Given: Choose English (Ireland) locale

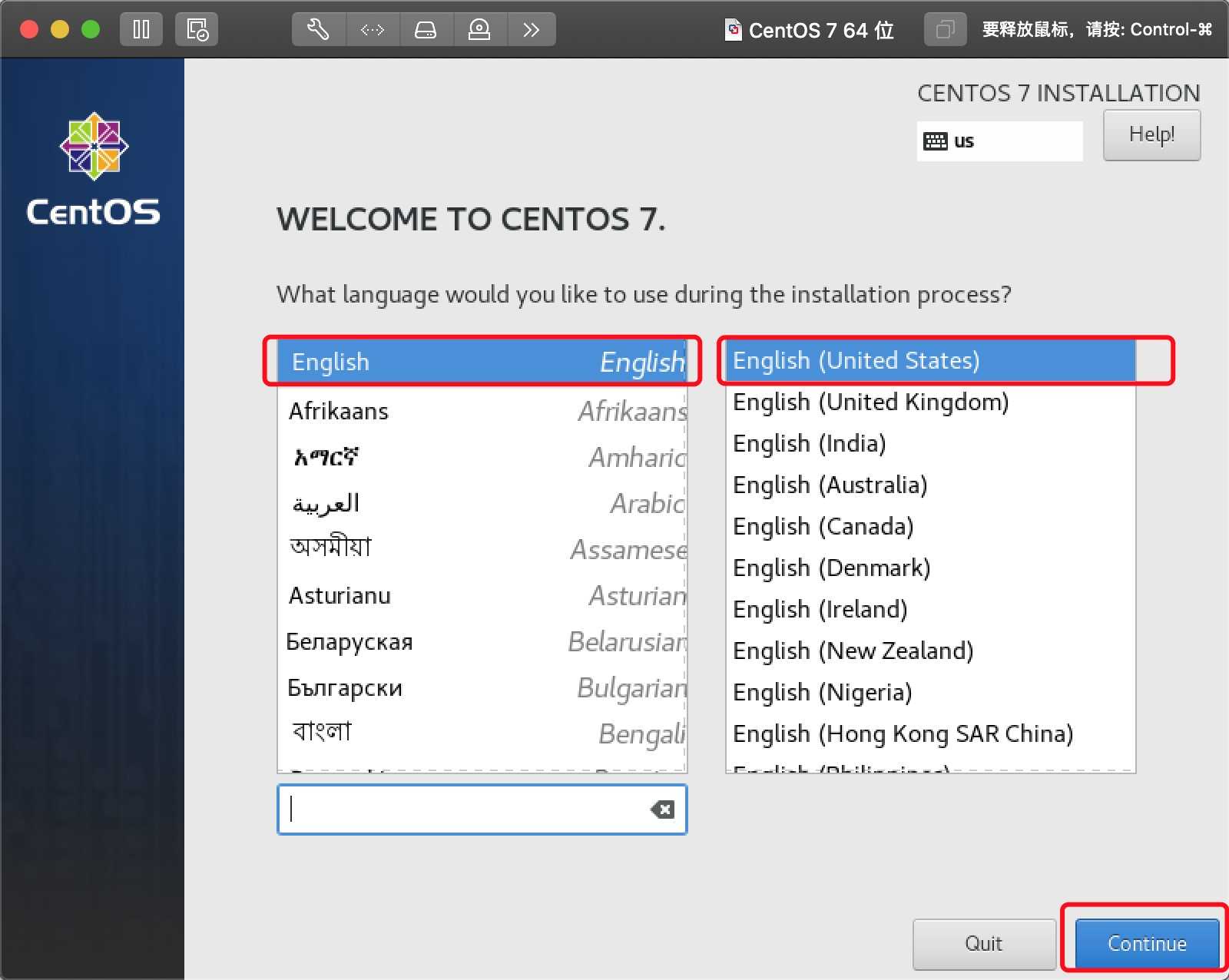Looking at the screenshot, I should [x=930, y=609].
